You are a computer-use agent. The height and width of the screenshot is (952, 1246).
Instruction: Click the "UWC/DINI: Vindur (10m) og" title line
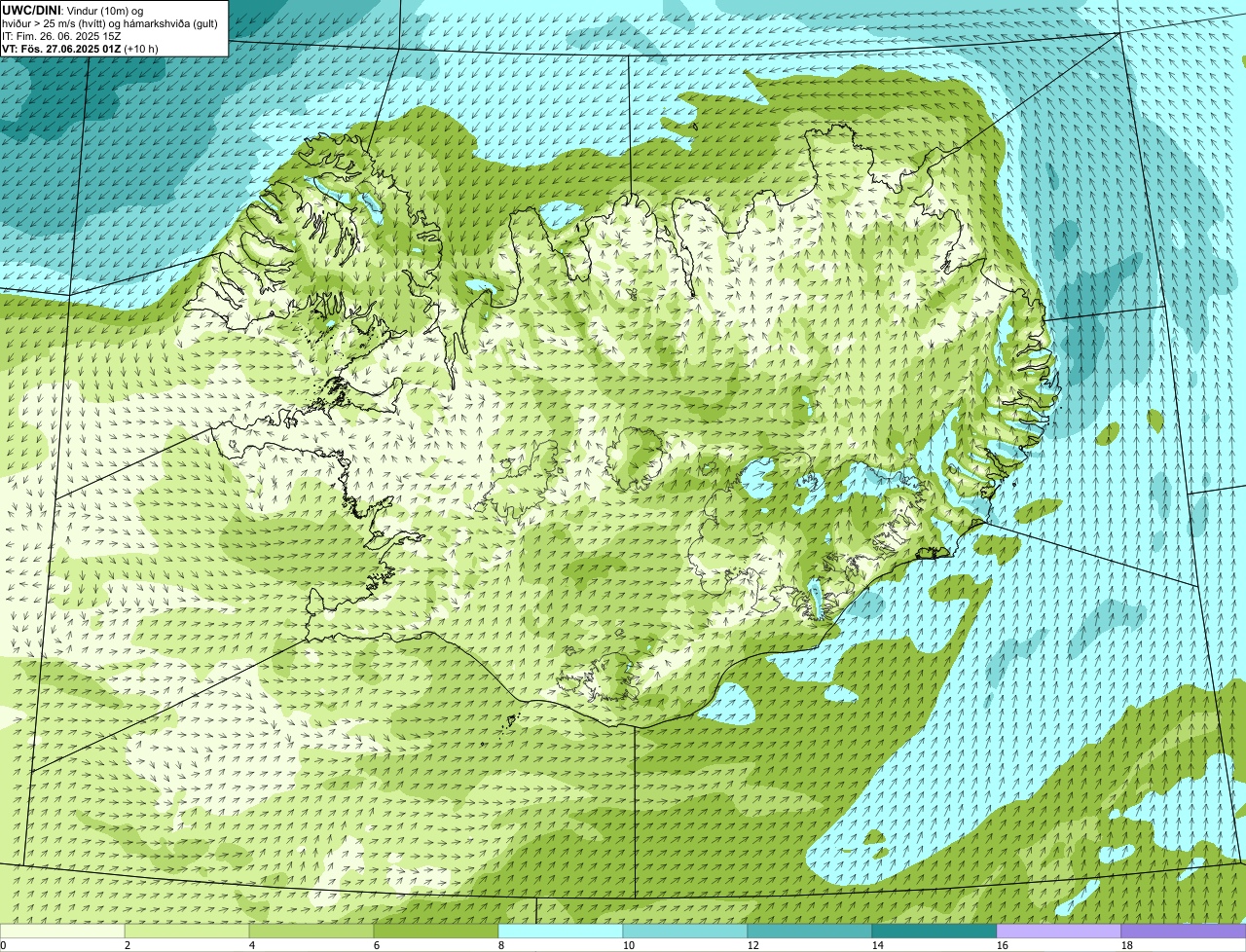tap(73, 10)
